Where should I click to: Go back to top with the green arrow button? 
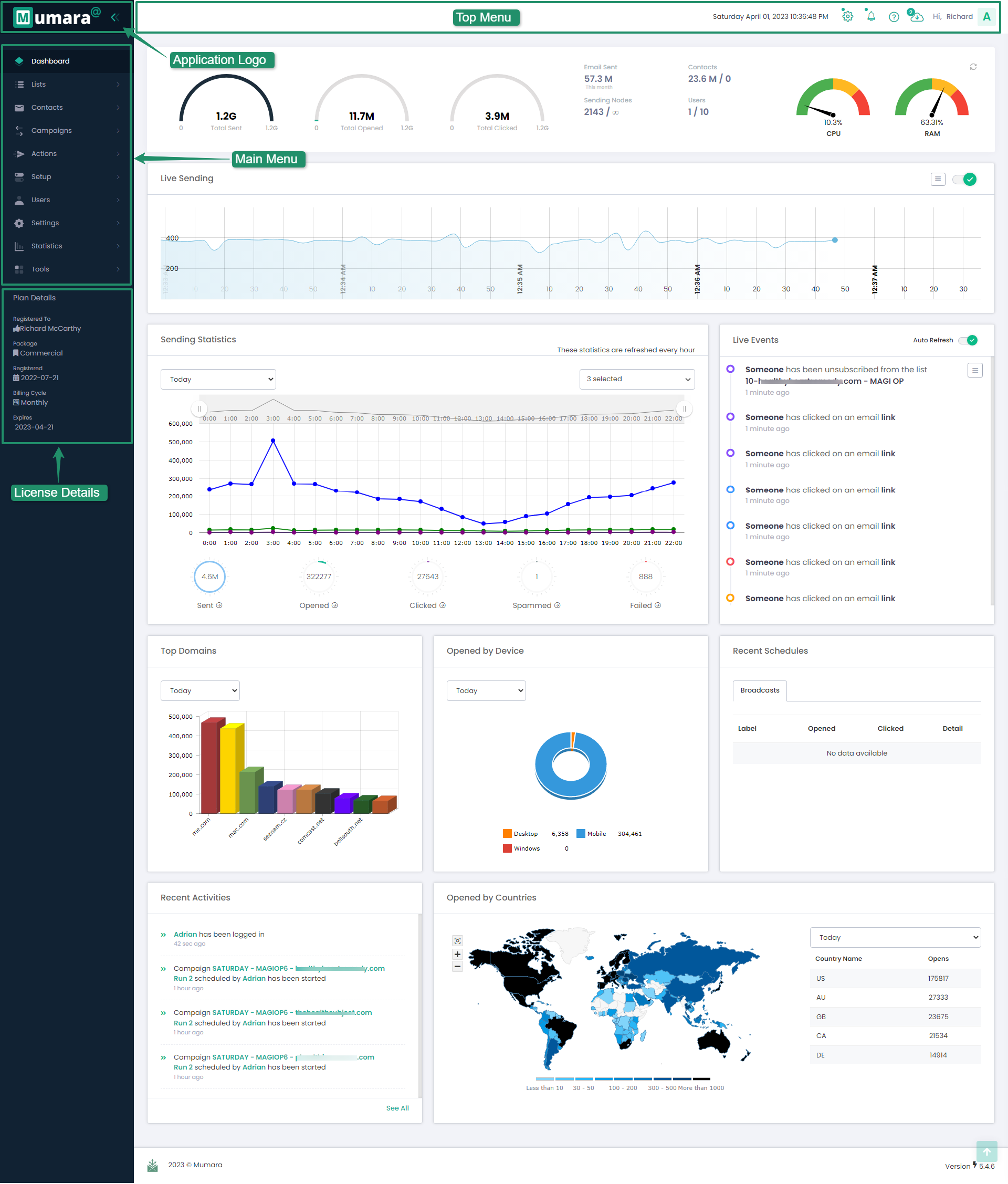[x=987, y=1151]
